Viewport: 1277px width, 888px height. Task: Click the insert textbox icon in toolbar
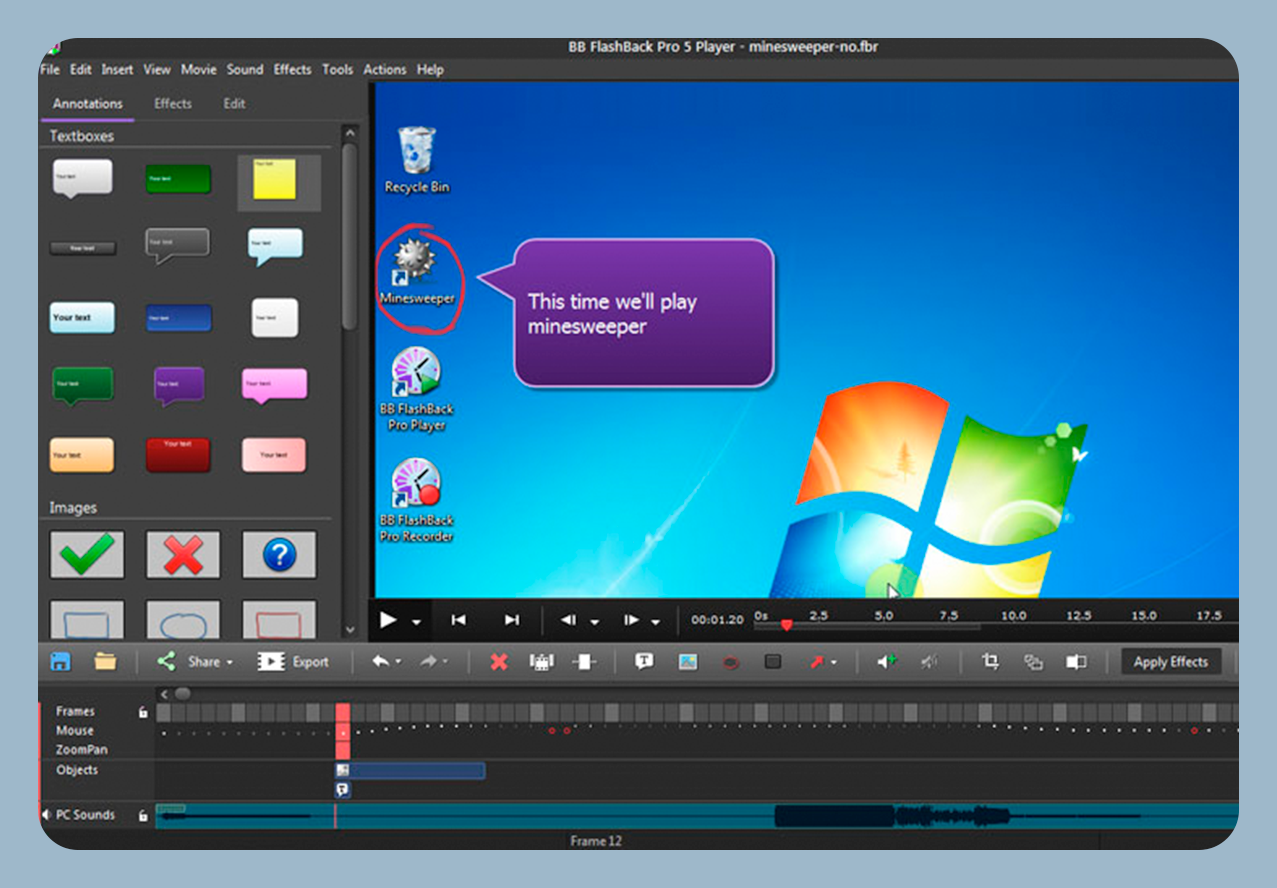[644, 662]
